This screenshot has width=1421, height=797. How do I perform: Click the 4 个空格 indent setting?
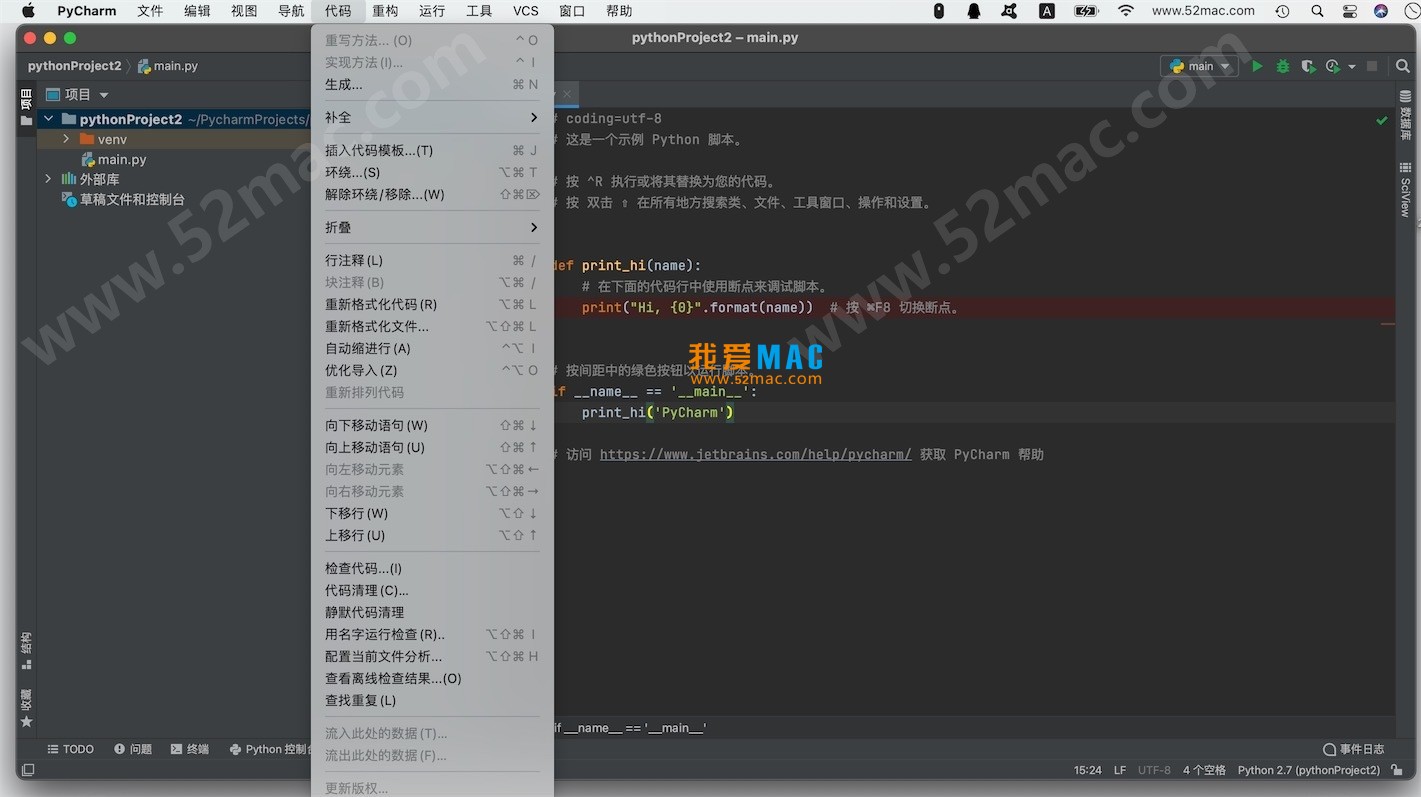(1204, 770)
